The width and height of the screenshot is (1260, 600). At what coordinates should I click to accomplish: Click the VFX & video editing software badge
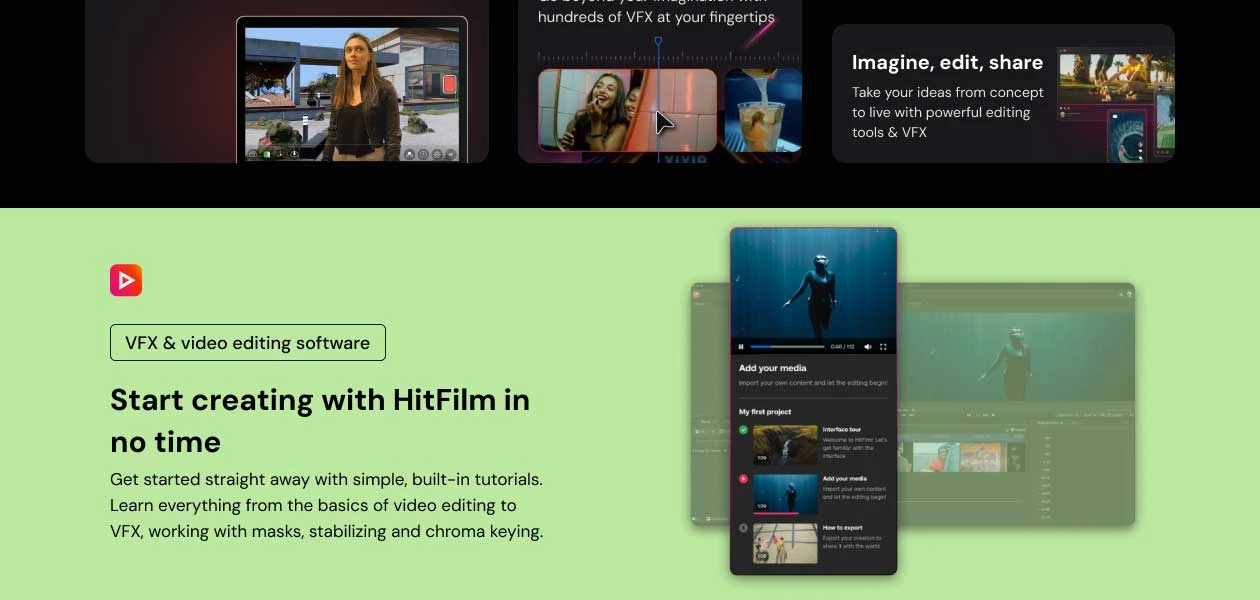pyautogui.click(x=247, y=343)
